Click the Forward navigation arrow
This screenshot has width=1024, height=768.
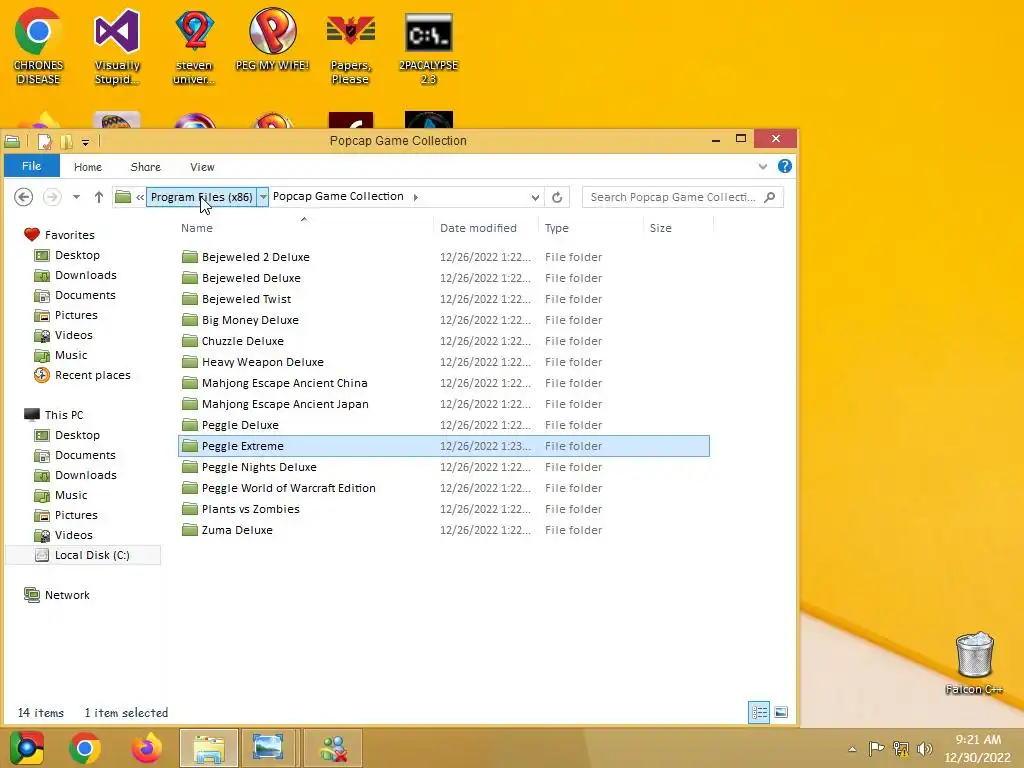(52, 197)
